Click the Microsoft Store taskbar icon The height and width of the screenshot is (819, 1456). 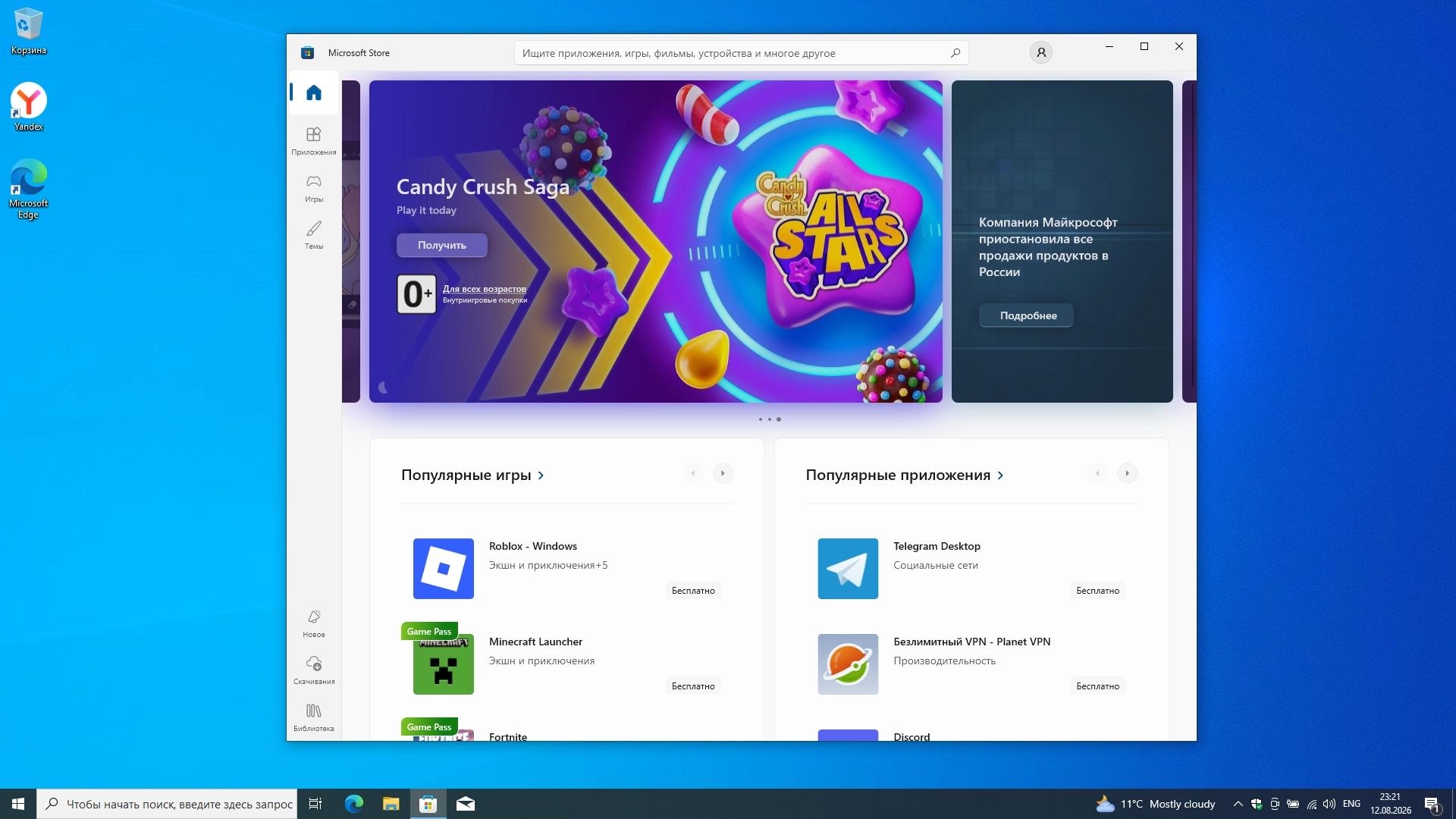[x=428, y=804]
